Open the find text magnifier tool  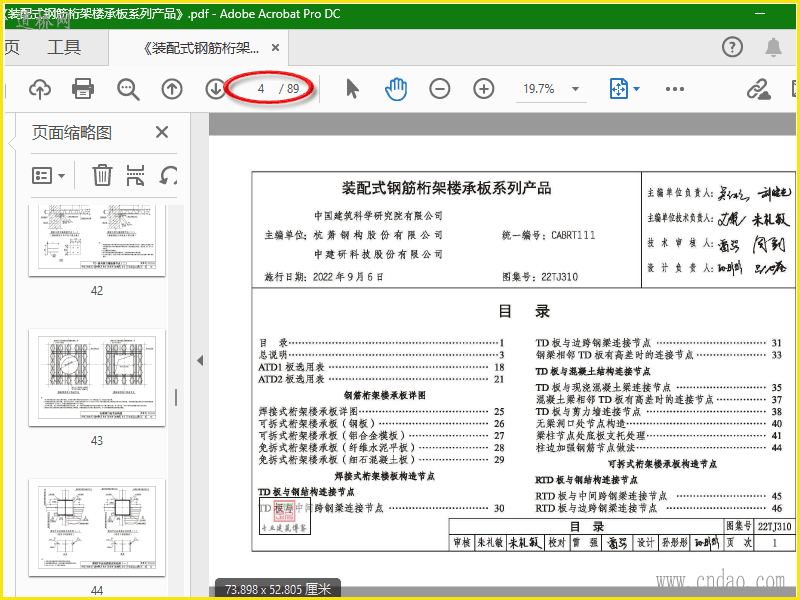click(x=128, y=89)
